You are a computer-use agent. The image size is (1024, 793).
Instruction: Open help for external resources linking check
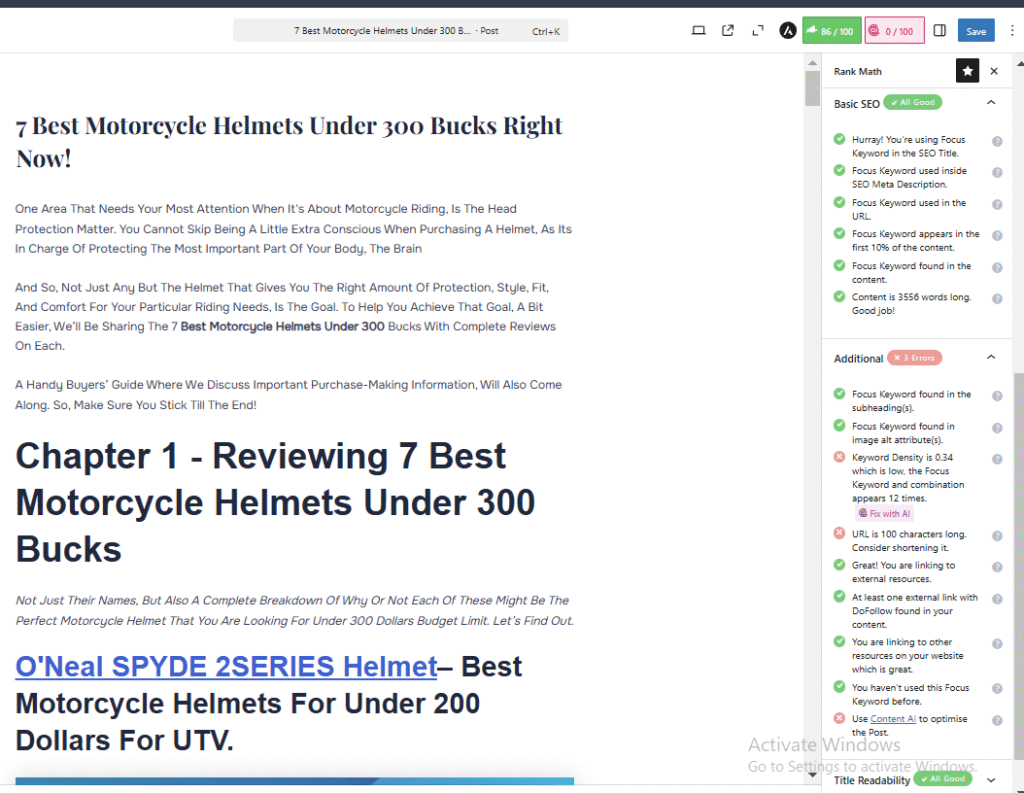pos(997,567)
